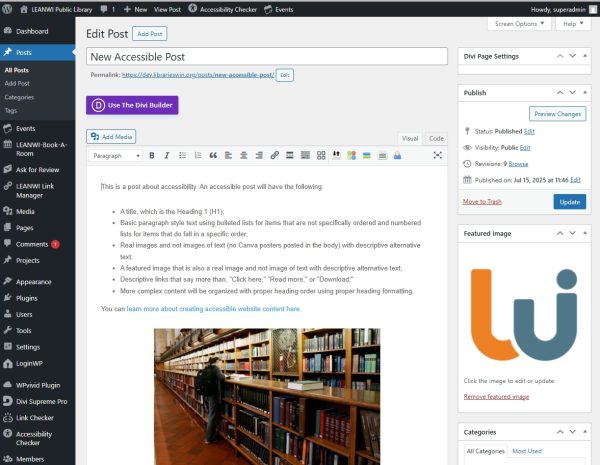Click the blue and green bar toolbar icon
Screen dimensions: 600x465
coord(367,155)
